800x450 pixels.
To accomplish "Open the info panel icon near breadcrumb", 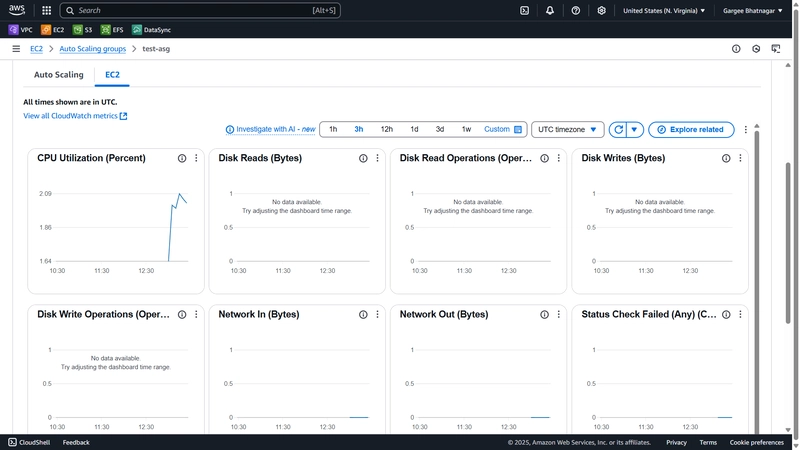I will click(x=736, y=49).
